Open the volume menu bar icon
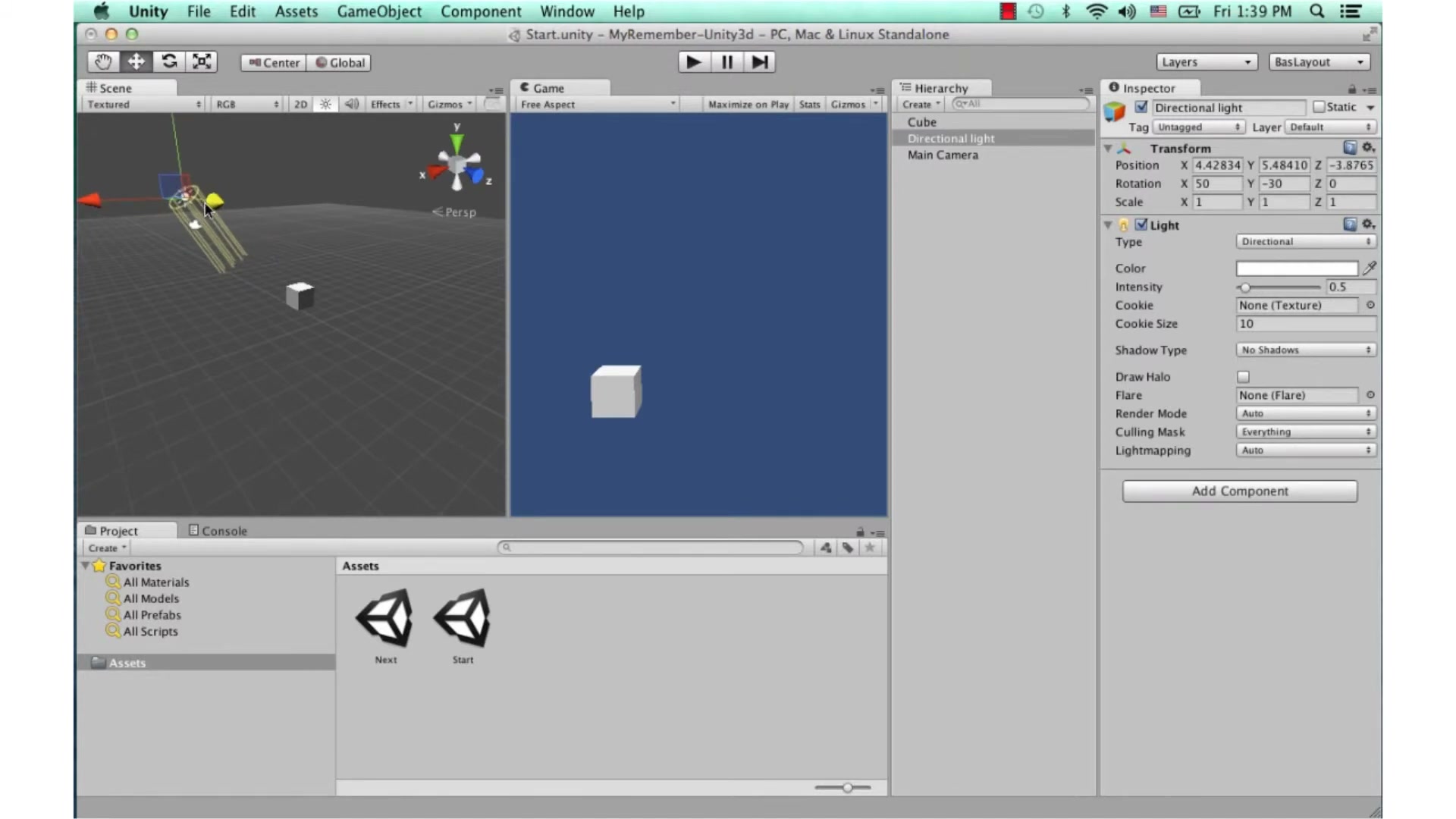This screenshot has height=819, width=1456. click(1127, 11)
